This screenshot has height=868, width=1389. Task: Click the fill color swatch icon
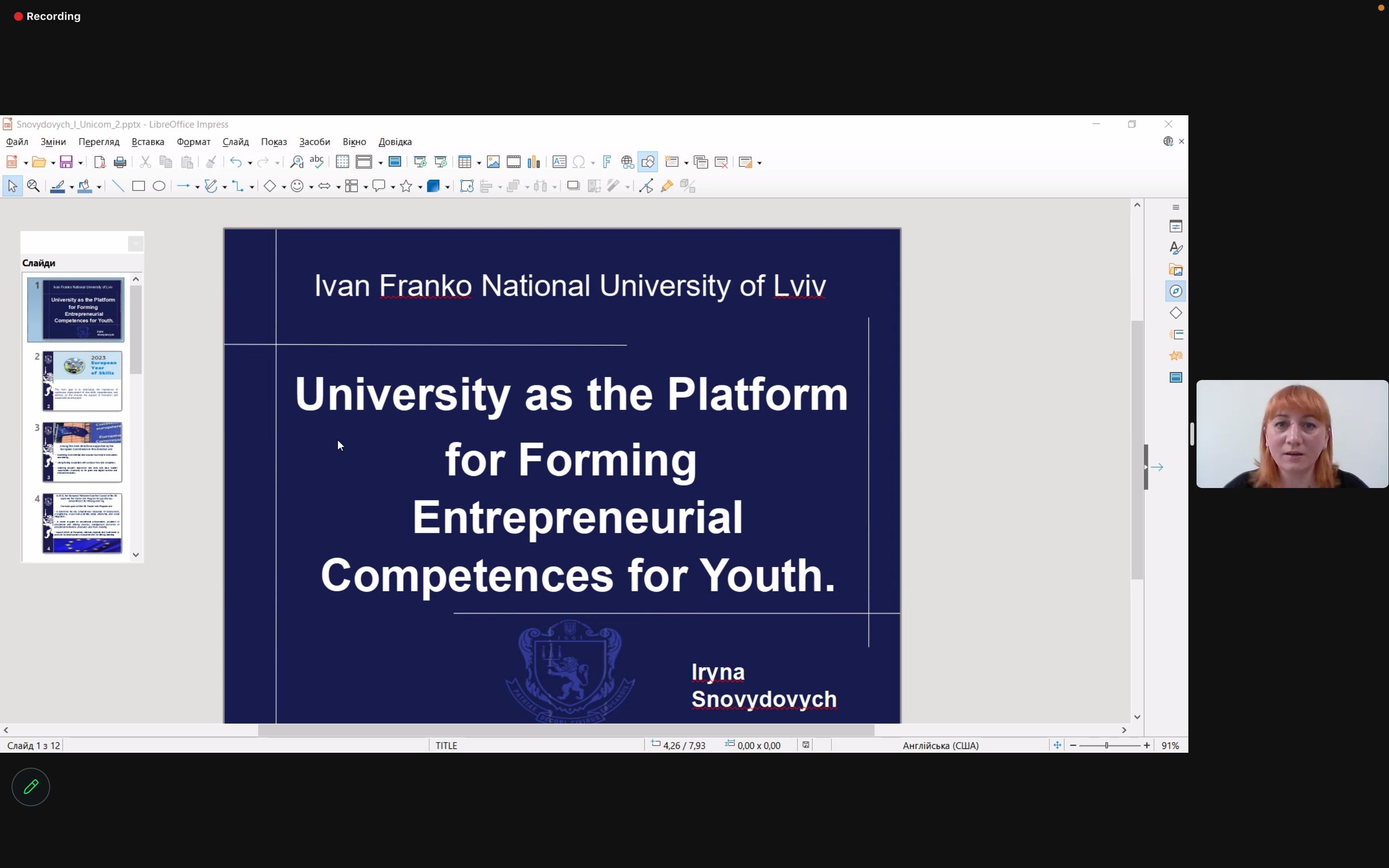point(85,186)
